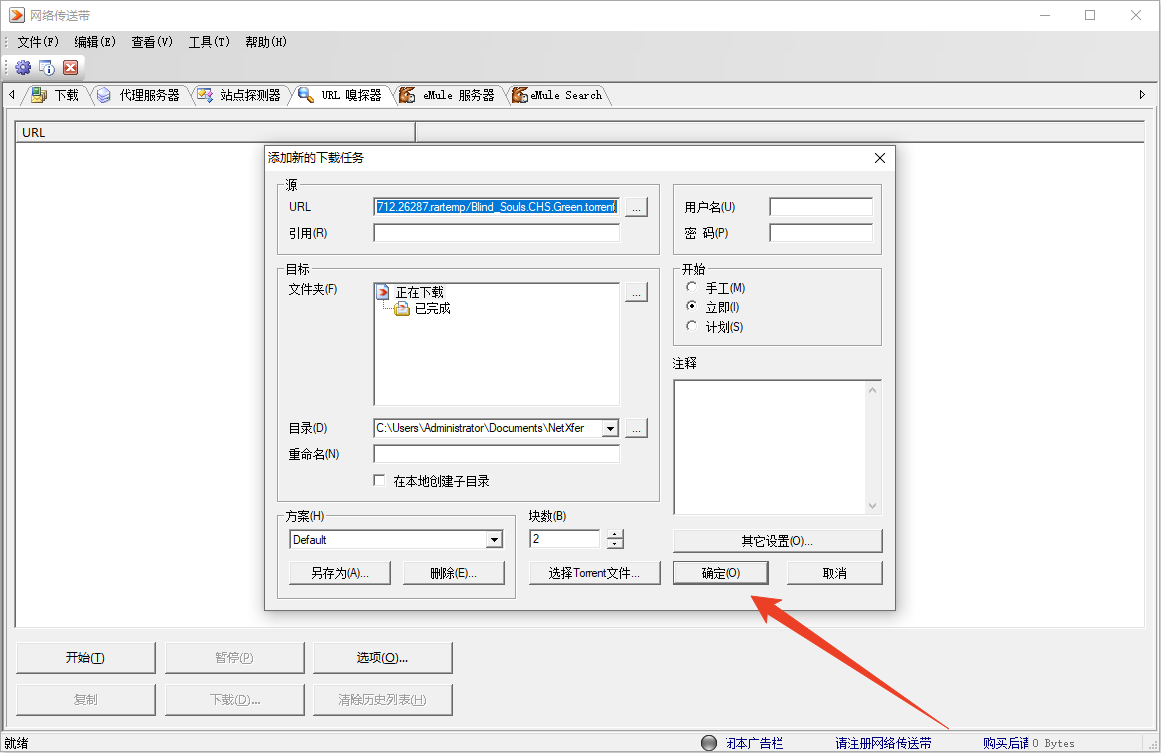The width and height of the screenshot is (1161, 753).
Task: Increase 块数 value with the up arrow
Action: tap(615, 534)
